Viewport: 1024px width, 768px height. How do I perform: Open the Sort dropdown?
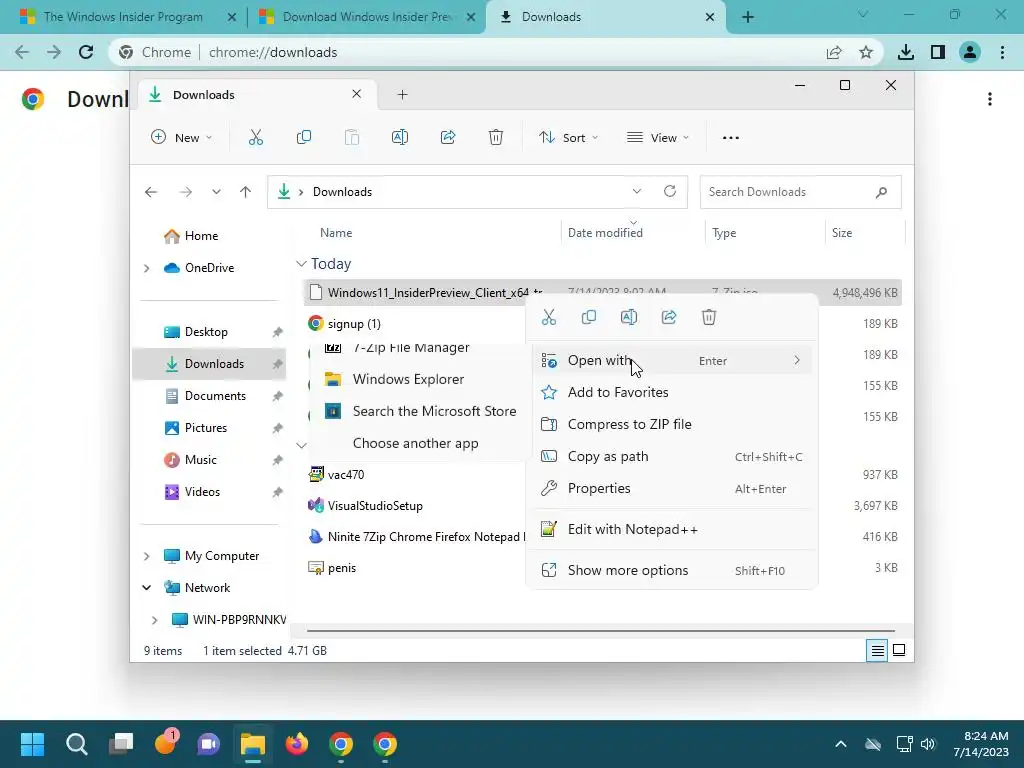pyautogui.click(x=568, y=138)
